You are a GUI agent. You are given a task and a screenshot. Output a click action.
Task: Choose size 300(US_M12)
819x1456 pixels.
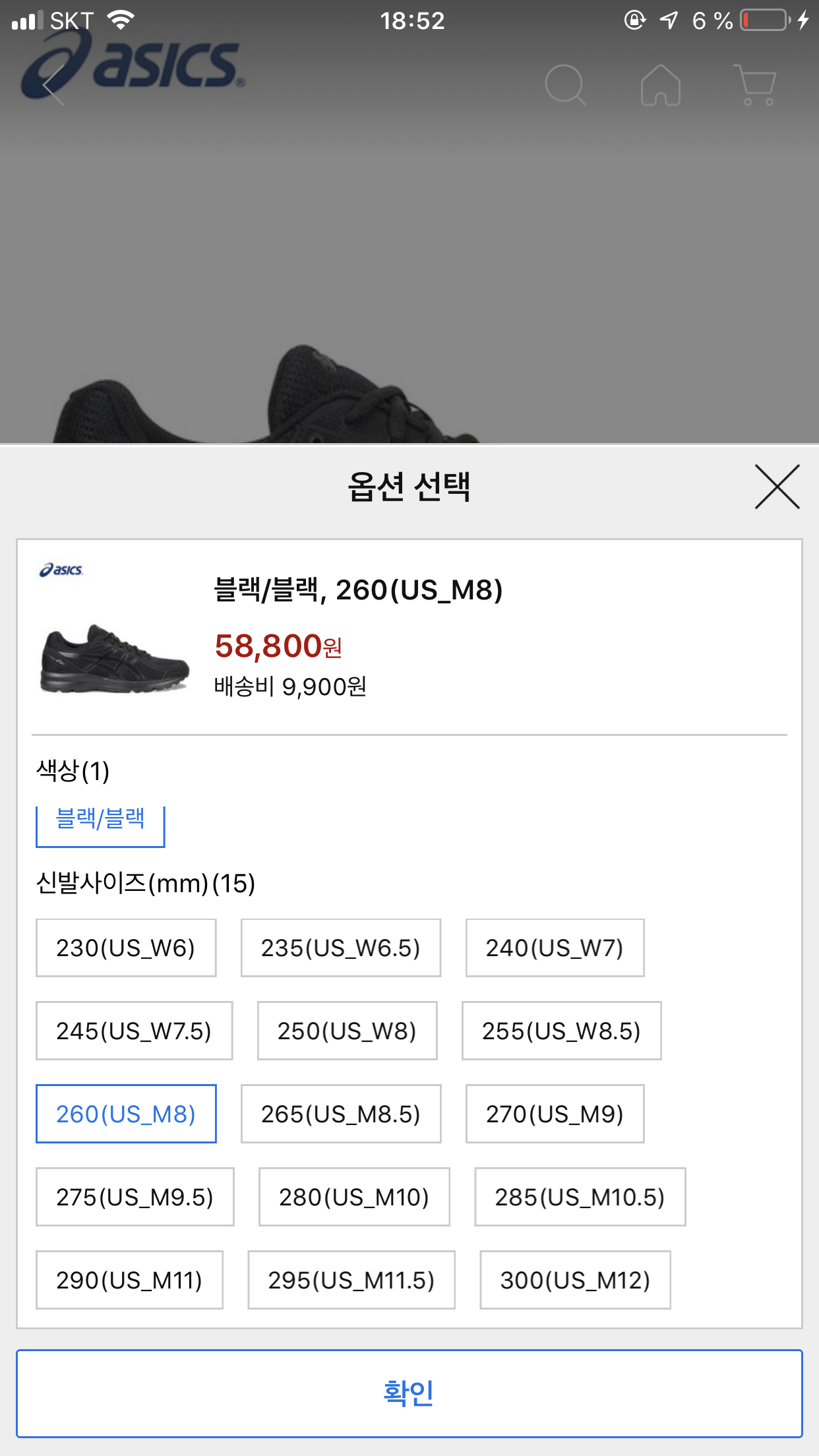[575, 1280]
